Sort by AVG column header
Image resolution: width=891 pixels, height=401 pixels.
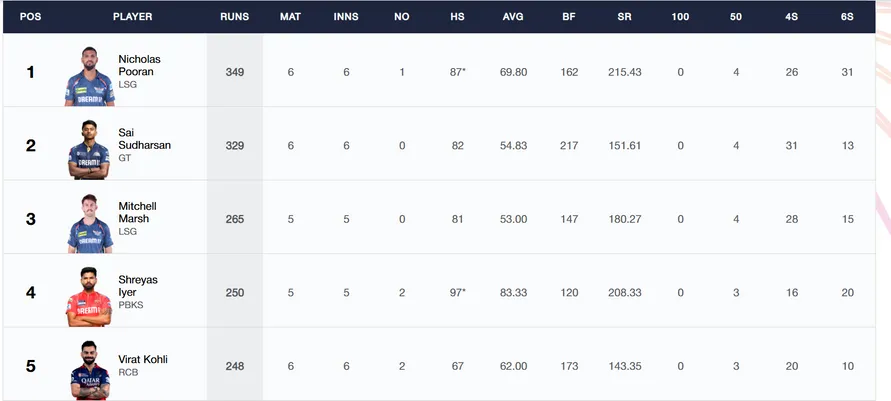tap(513, 17)
